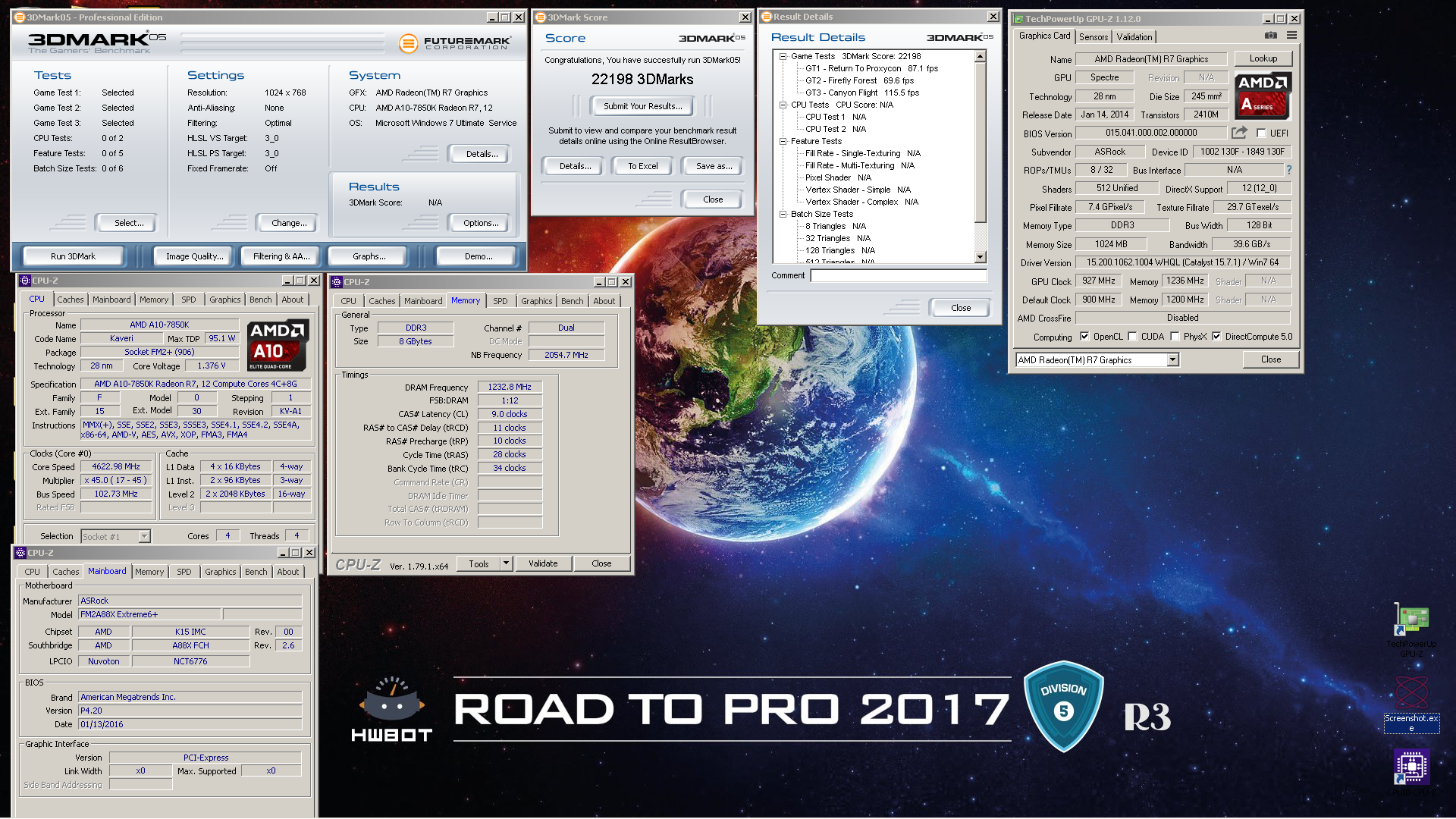
Task: Click Submit Your Results button
Action: click(643, 106)
